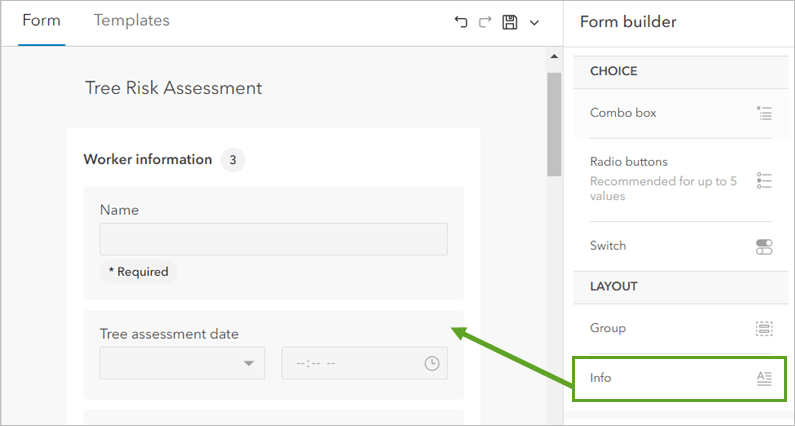Click the * Required label
The height and width of the screenshot is (426, 795).
pyautogui.click(x=139, y=272)
